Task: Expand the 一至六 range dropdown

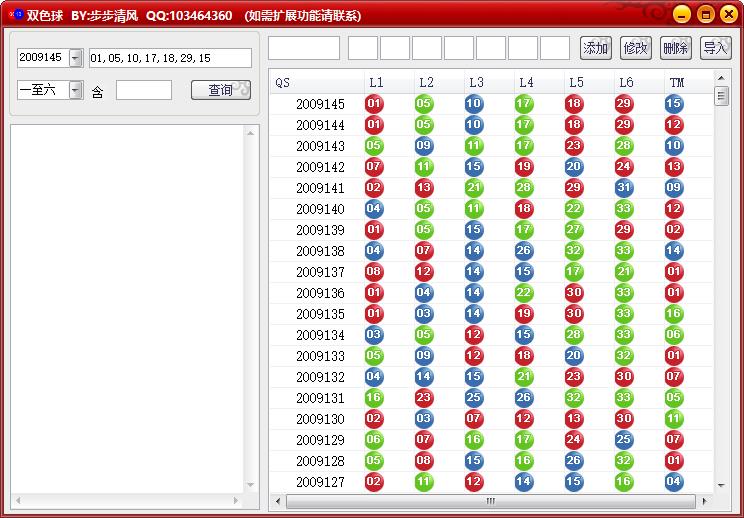Action: point(75,90)
